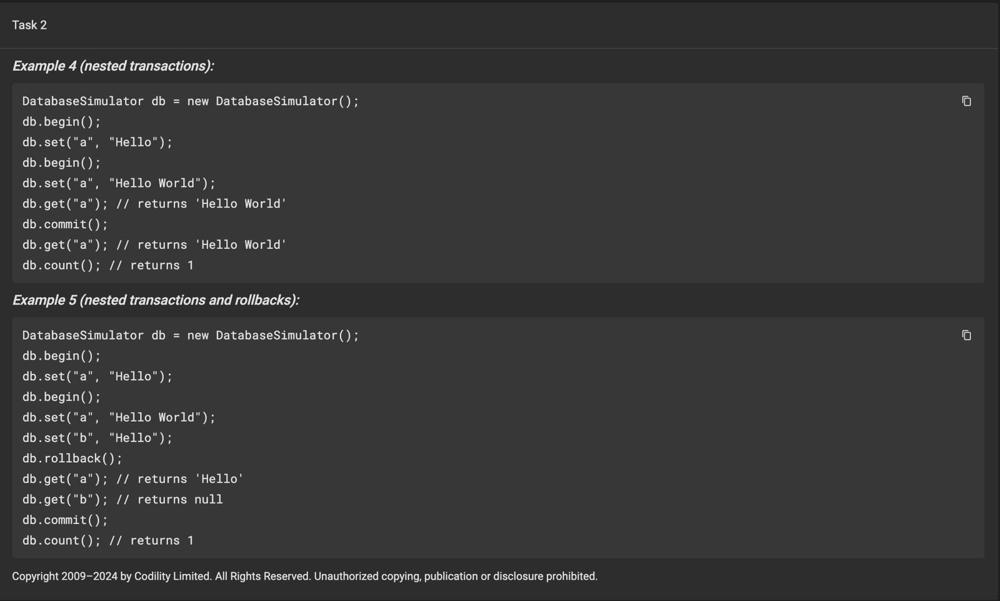The image size is (1000, 601).
Task: Click db.set("a", "Hello World") in Example 5
Action: pos(118,417)
